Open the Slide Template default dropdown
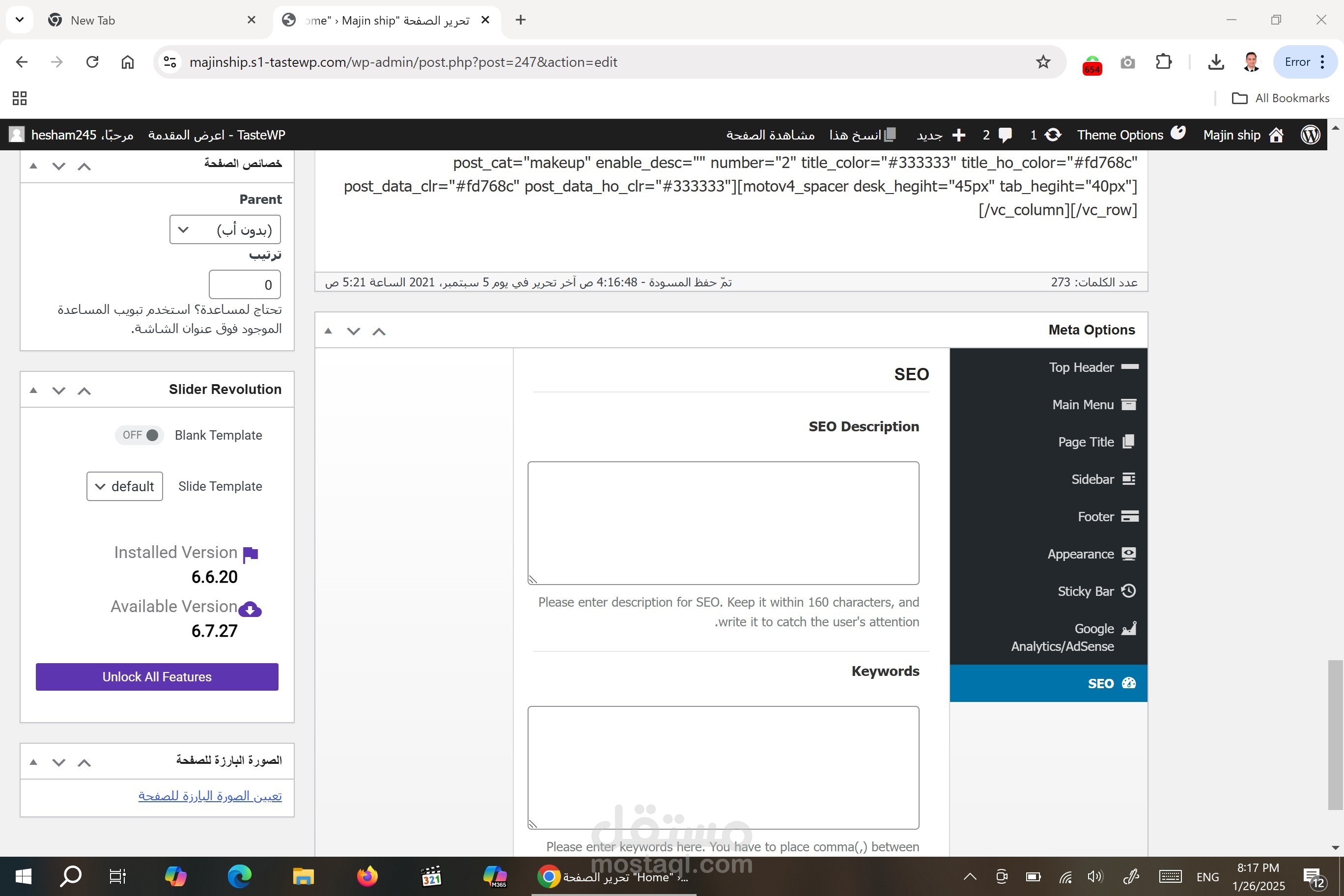Image resolution: width=1344 pixels, height=896 pixels. pos(125,486)
